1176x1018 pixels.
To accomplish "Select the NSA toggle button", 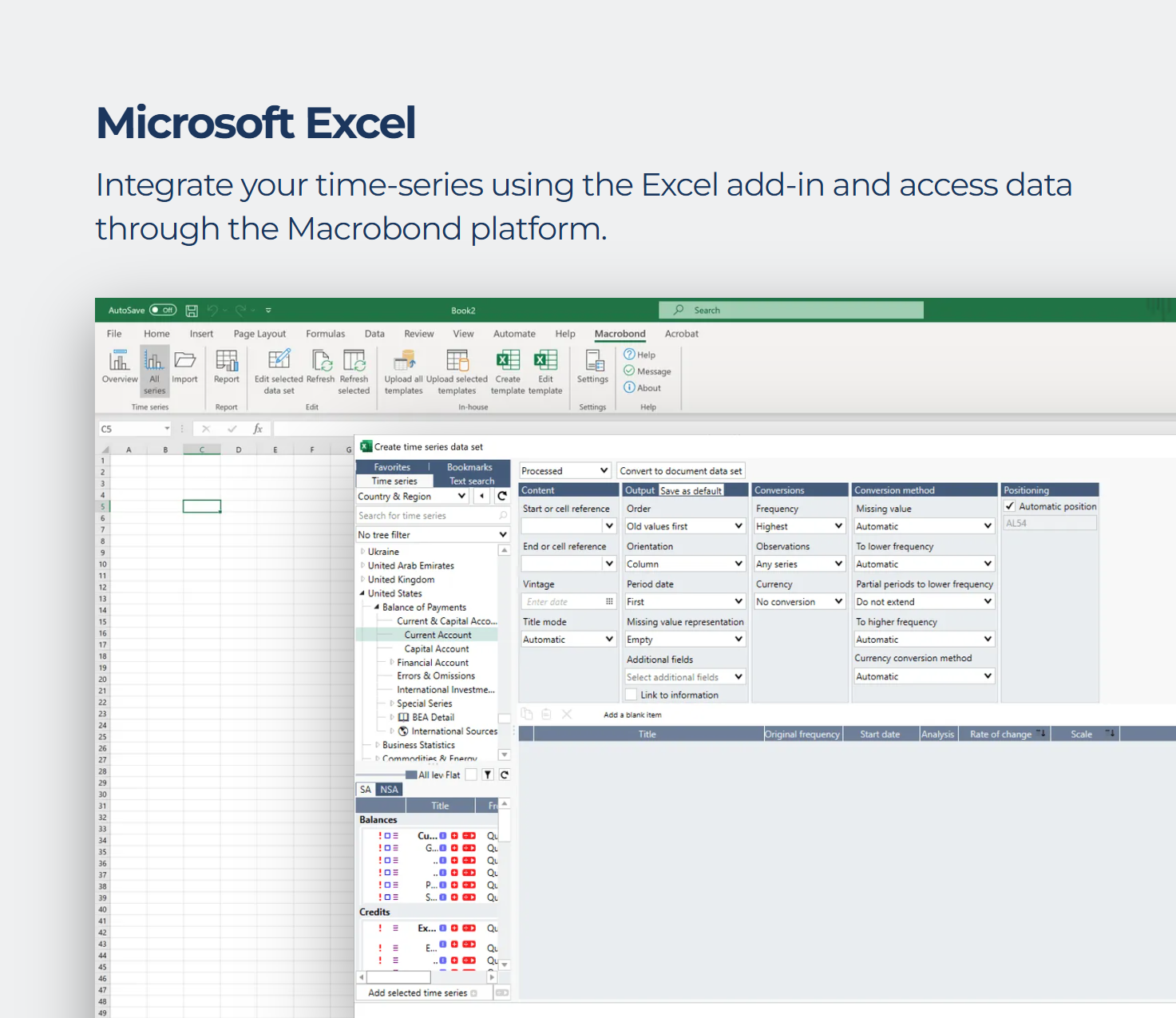I will [389, 790].
